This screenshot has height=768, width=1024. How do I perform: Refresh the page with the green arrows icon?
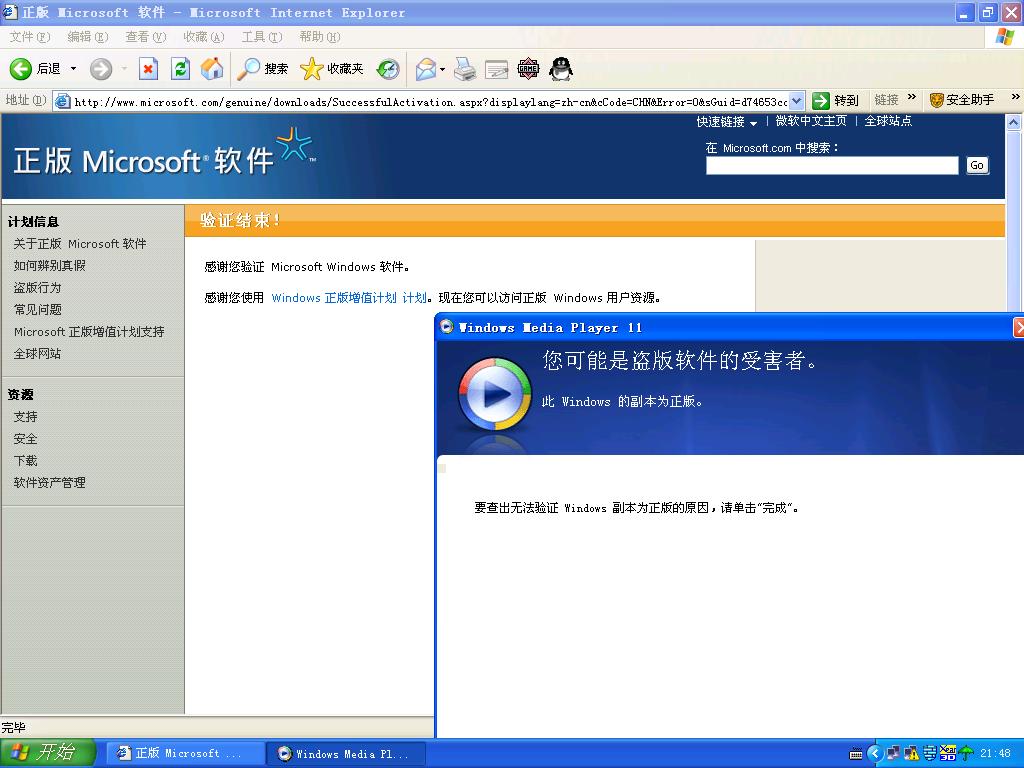coord(180,69)
